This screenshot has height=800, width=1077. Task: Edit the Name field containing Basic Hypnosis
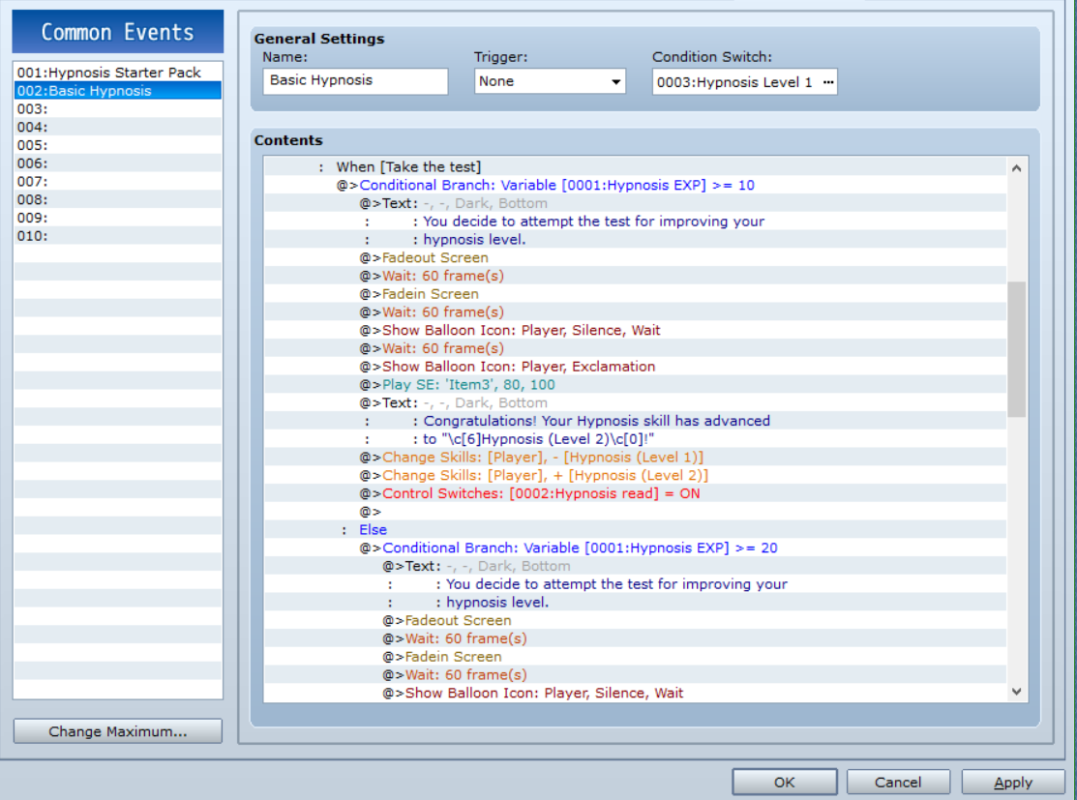click(x=355, y=81)
